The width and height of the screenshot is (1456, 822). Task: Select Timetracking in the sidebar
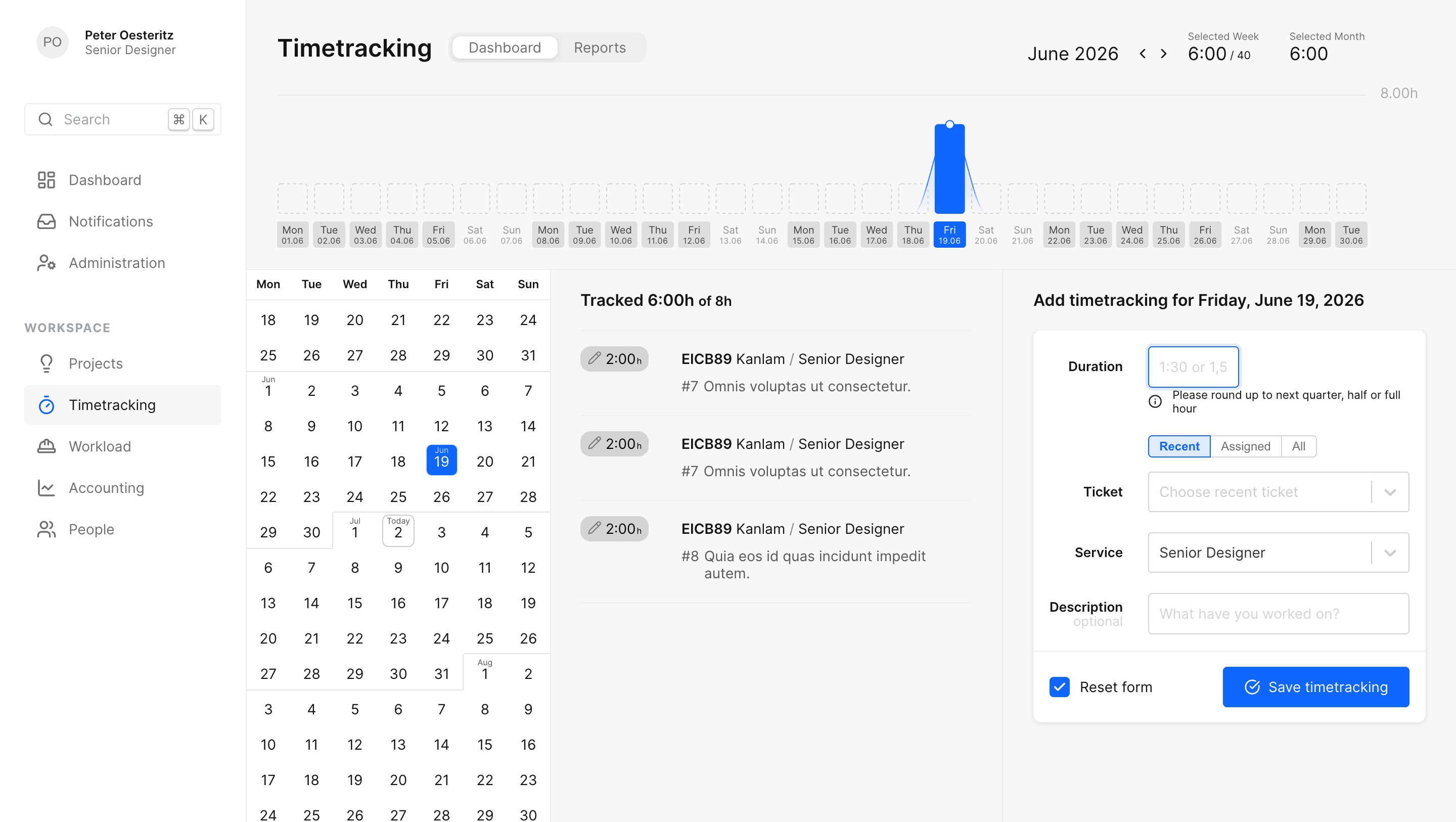[123, 405]
